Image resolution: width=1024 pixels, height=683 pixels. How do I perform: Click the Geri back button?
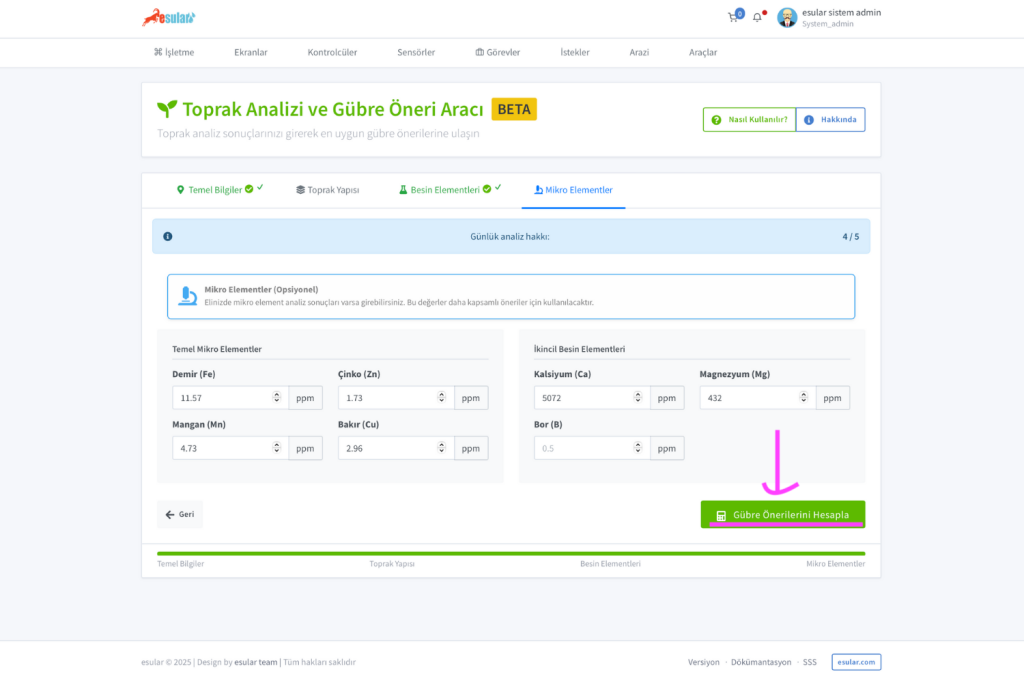coord(180,514)
